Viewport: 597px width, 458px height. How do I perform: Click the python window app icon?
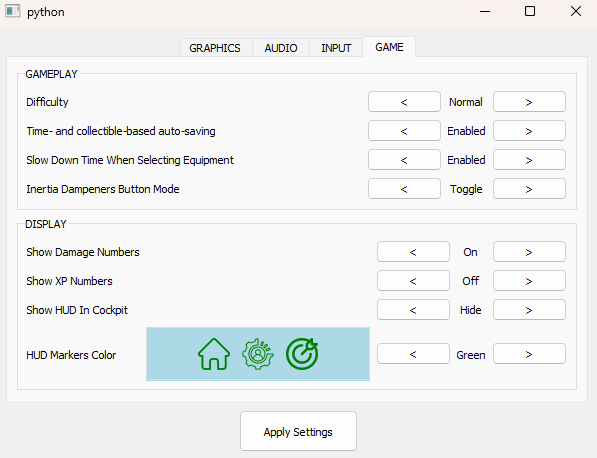click(12, 11)
